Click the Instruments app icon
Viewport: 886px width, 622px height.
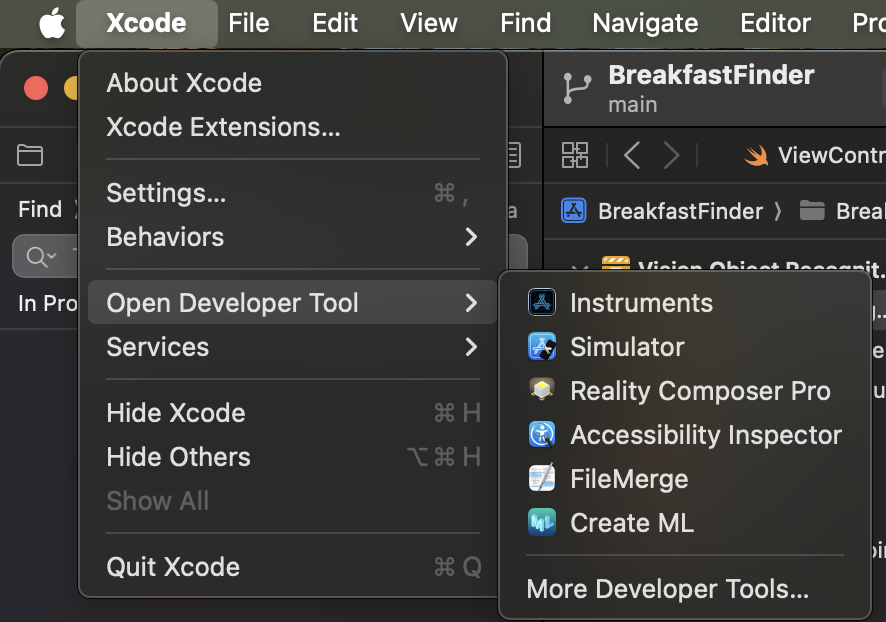click(x=542, y=303)
